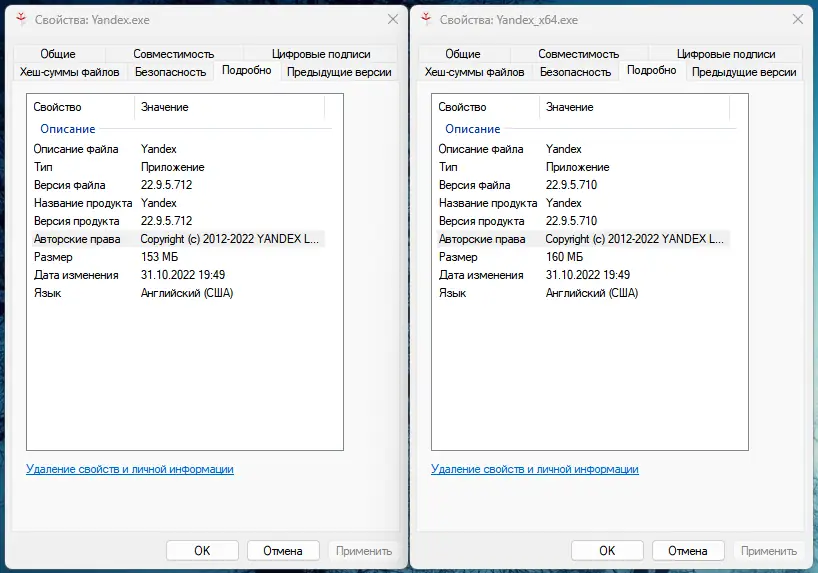
Task: Confirm with OK in the Yandex_x64.exe dialog
Action: point(607,550)
